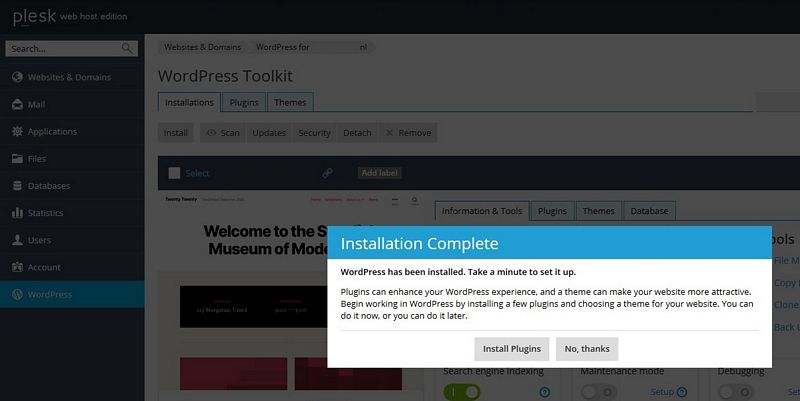Tick the Select checkbox
800x401 pixels.
coord(174,173)
